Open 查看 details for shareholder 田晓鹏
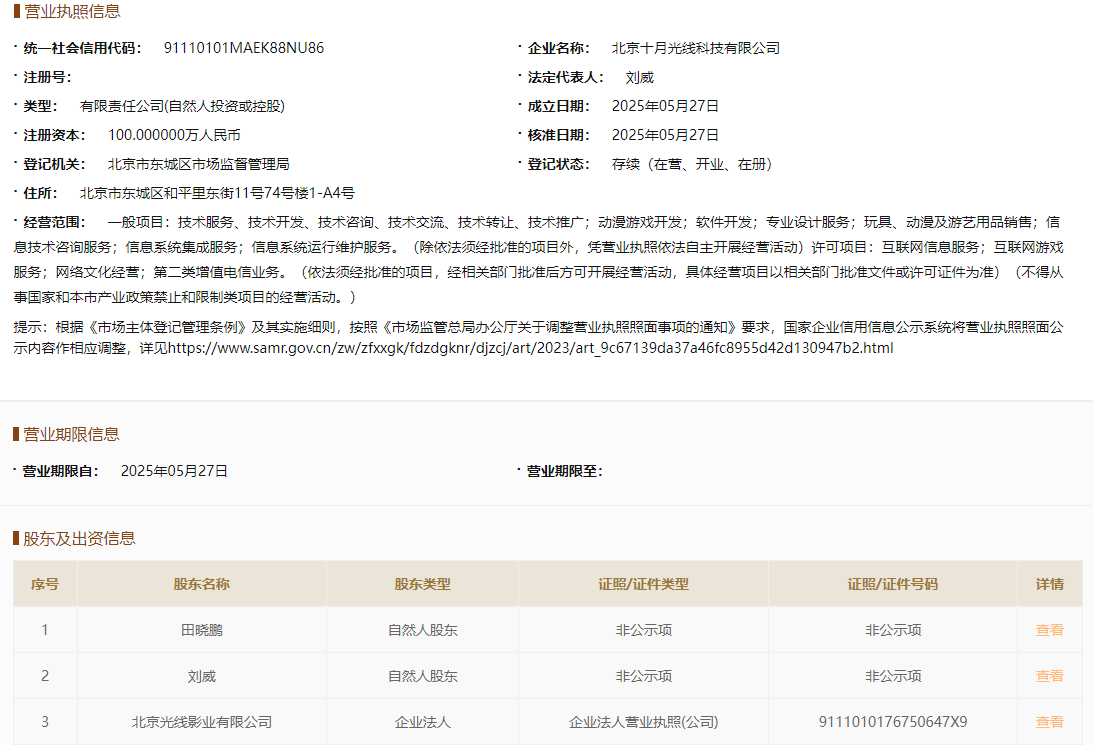Image resolution: width=1093 pixels, height=745 pixels. (x=1049, y=630)
